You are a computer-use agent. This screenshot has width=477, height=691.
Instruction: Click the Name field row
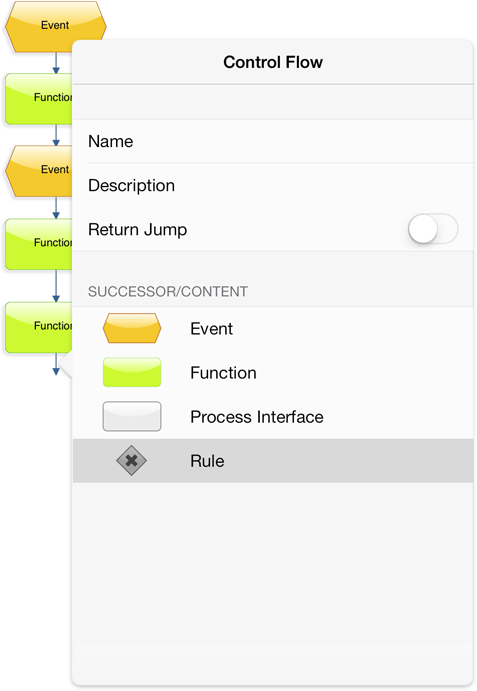pyautogui.click(x=273, y=141)
